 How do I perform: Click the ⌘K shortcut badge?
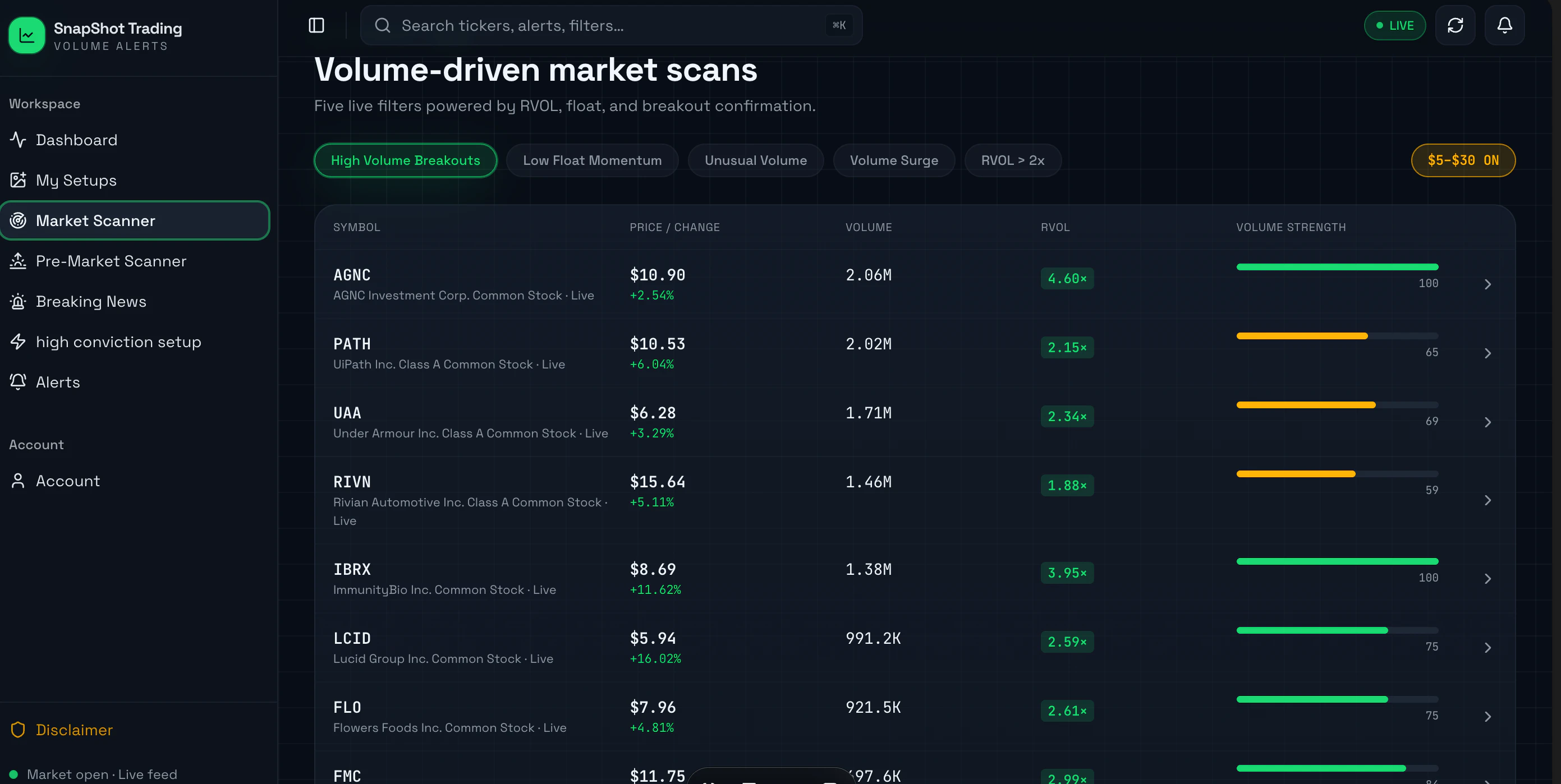click(839, 25)
